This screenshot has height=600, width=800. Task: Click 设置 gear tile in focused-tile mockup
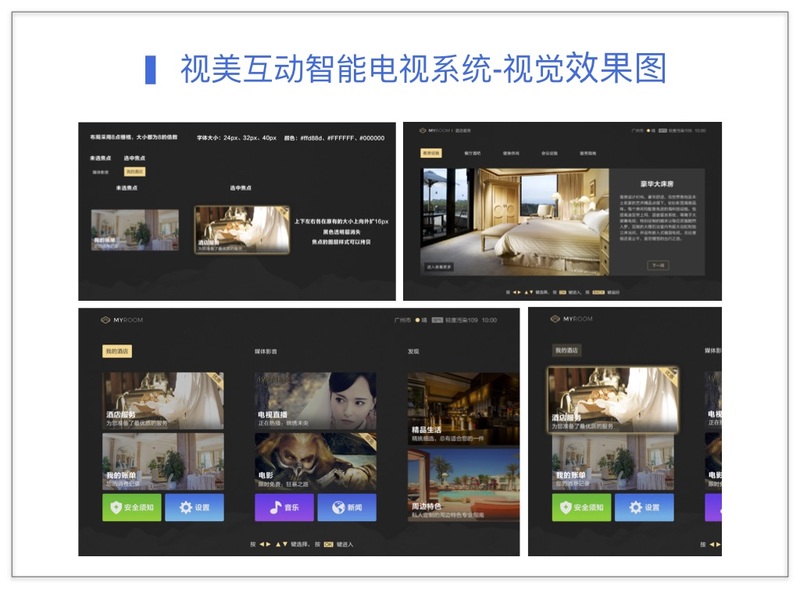pos(644,507)
